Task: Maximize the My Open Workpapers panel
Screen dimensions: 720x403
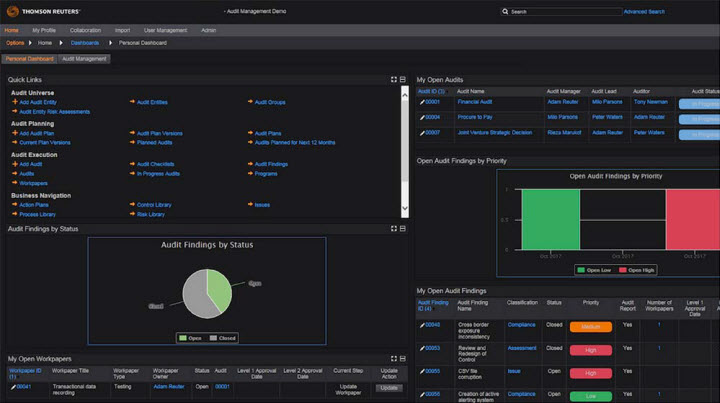Action: coord(394,358)
